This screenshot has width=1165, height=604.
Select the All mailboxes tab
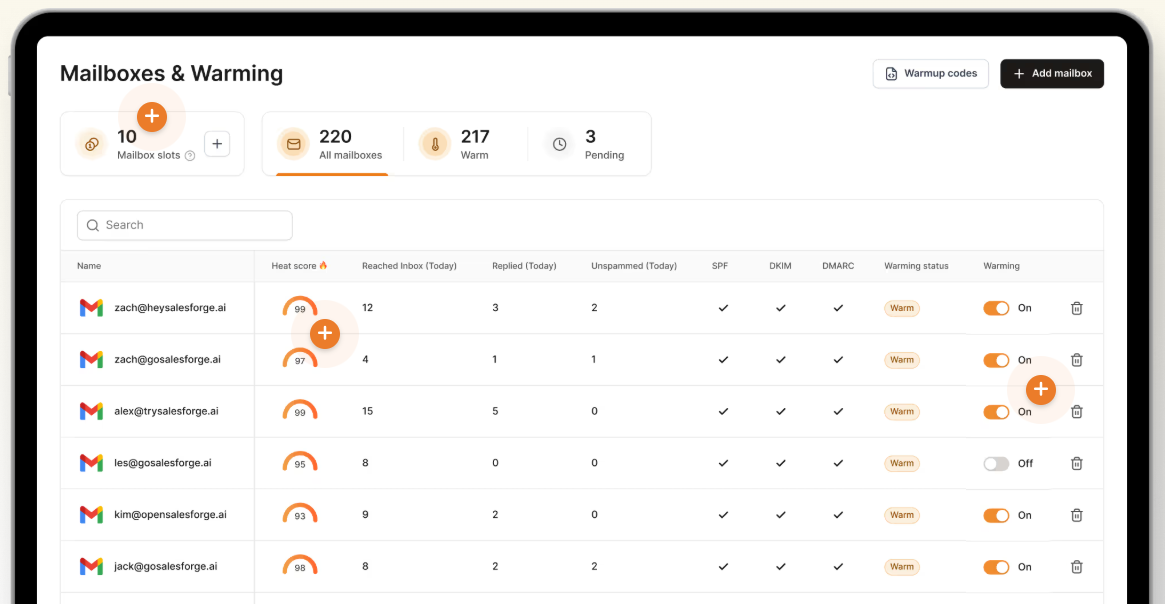(332, 144)
